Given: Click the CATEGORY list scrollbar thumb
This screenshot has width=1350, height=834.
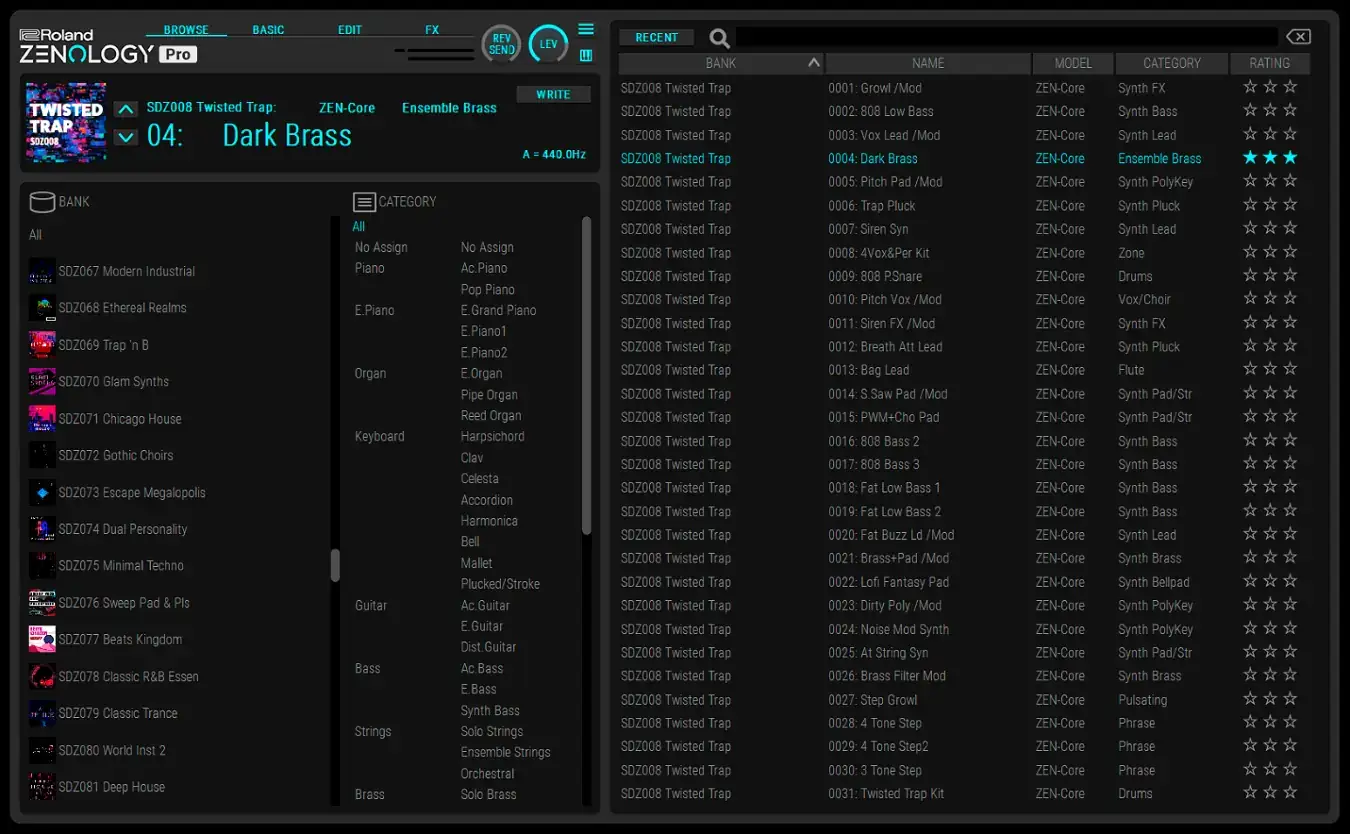Looking at the screenshot, I should [587, 376].
